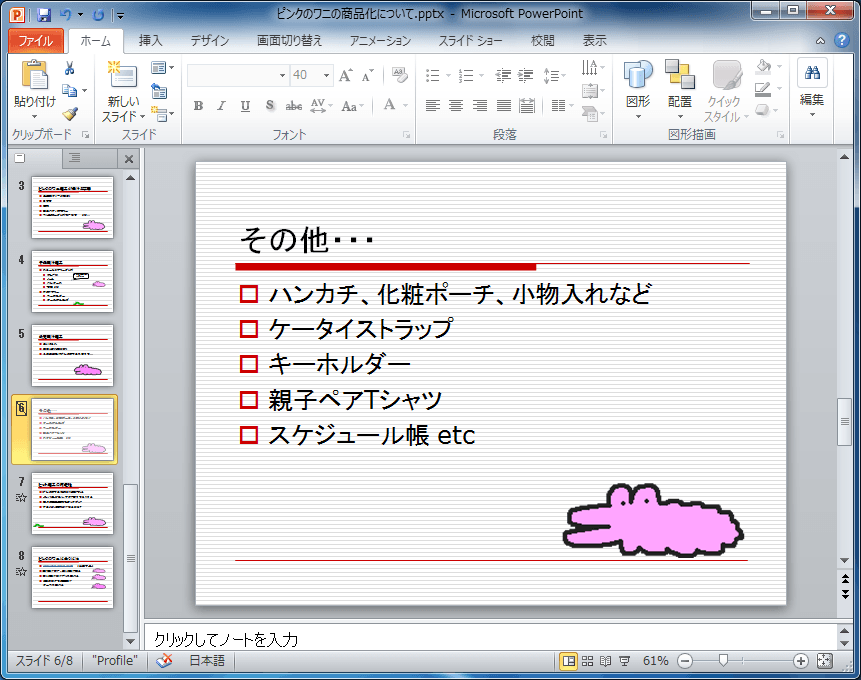Click the Save icon in quick access toolbar
Screen dimensions: 861x680
(x=43, y=15)
